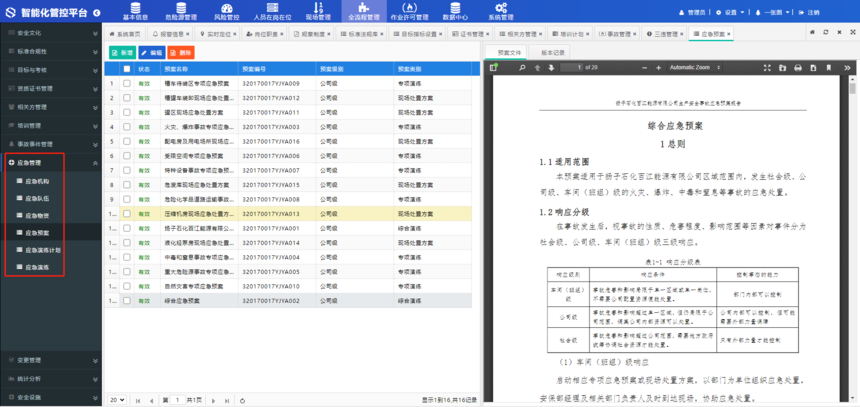Image resolution: width=860 pixels, height=407 pixels.
Task: Click the tab bar refresh icon
Action: pos(825,33)
